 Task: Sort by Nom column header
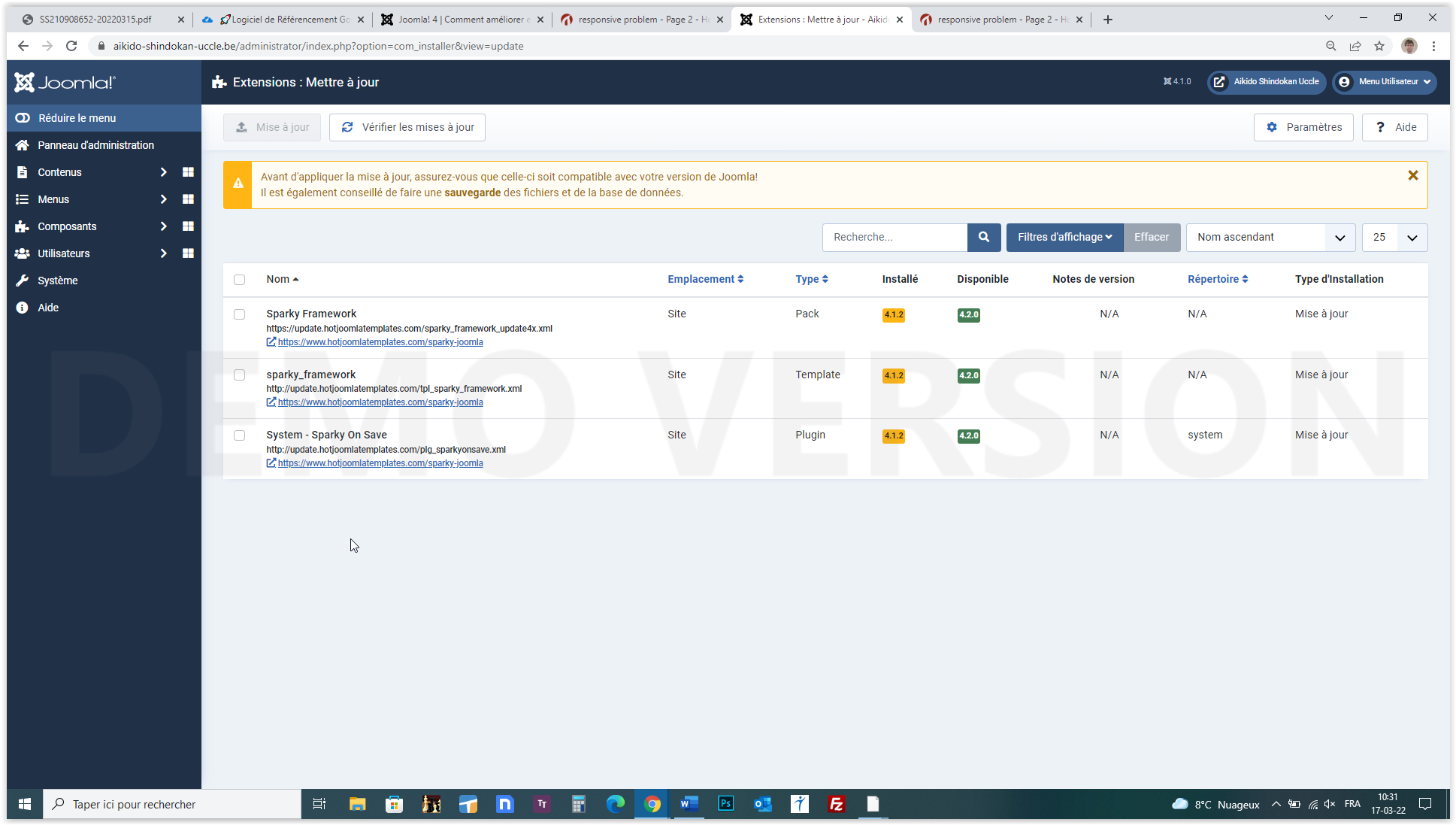[282, 279]
